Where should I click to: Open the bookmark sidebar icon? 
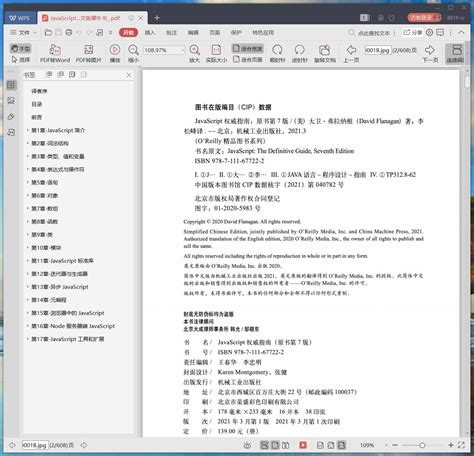point(11,85)
